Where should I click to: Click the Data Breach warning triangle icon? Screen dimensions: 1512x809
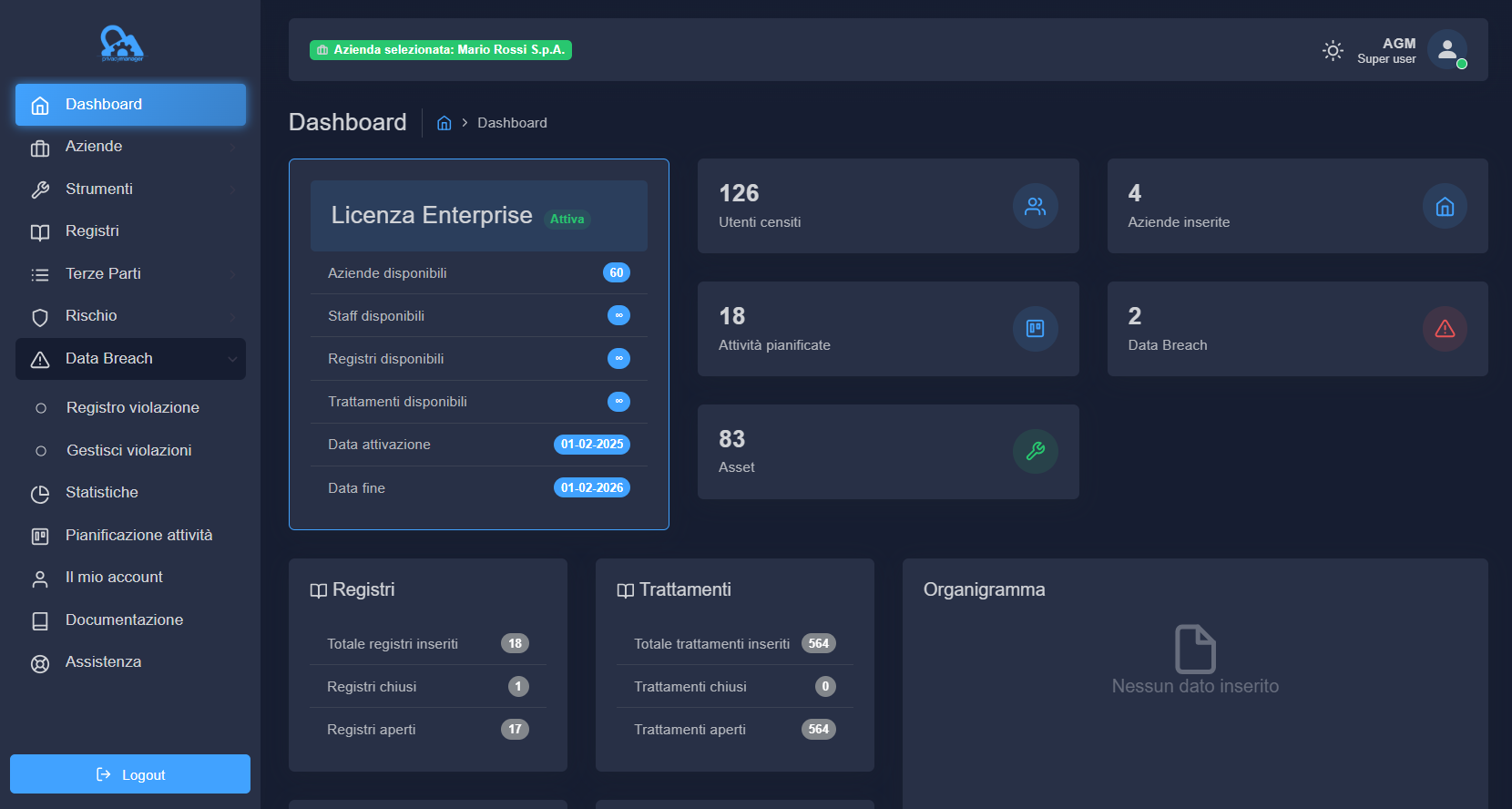[1444, 329]
